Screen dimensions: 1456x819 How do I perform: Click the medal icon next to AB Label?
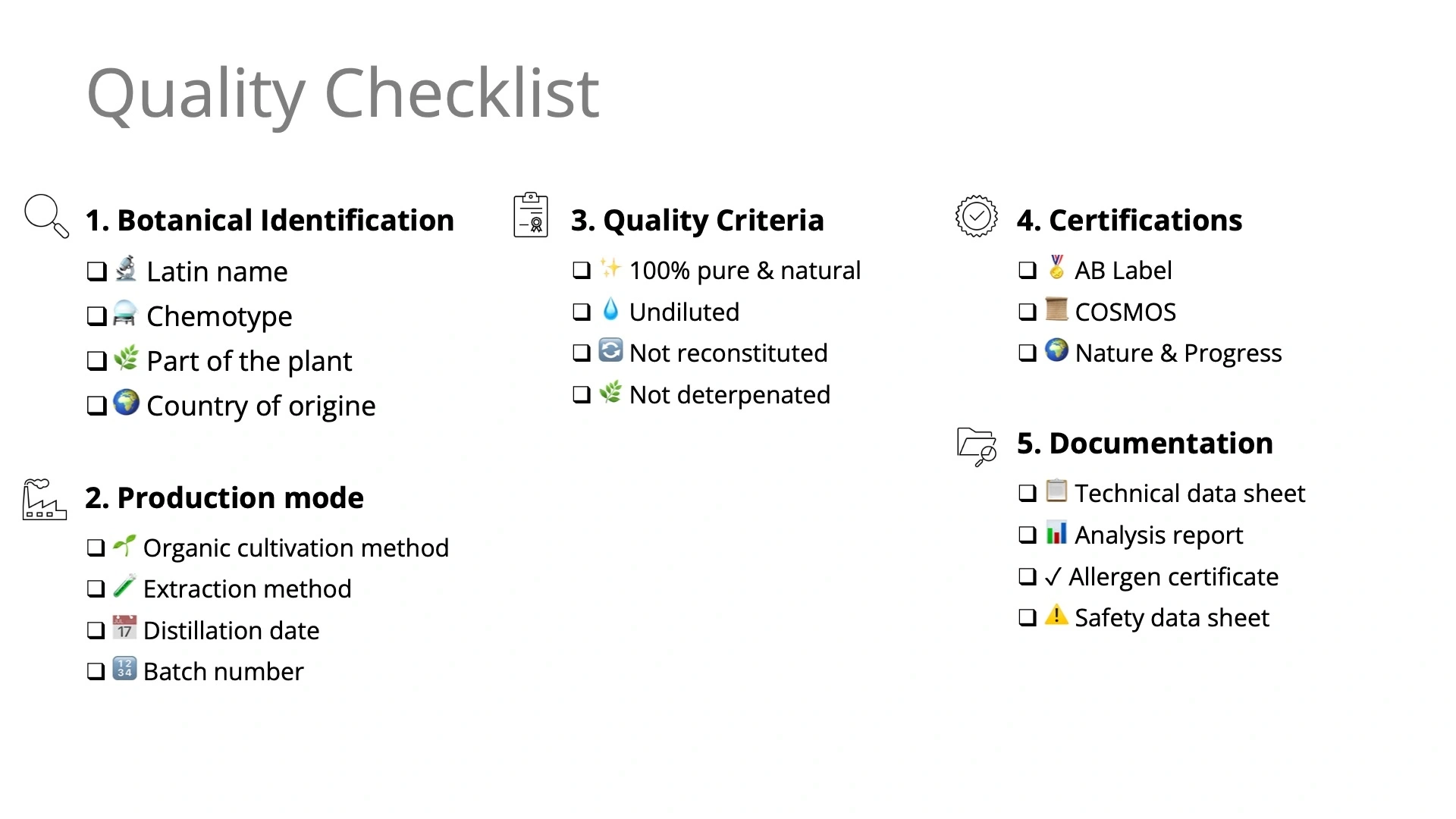pos(1056,267)
